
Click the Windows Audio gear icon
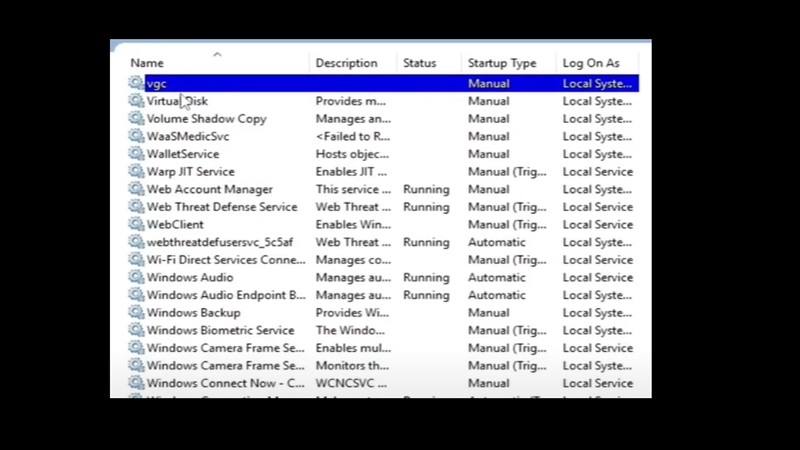136,278
